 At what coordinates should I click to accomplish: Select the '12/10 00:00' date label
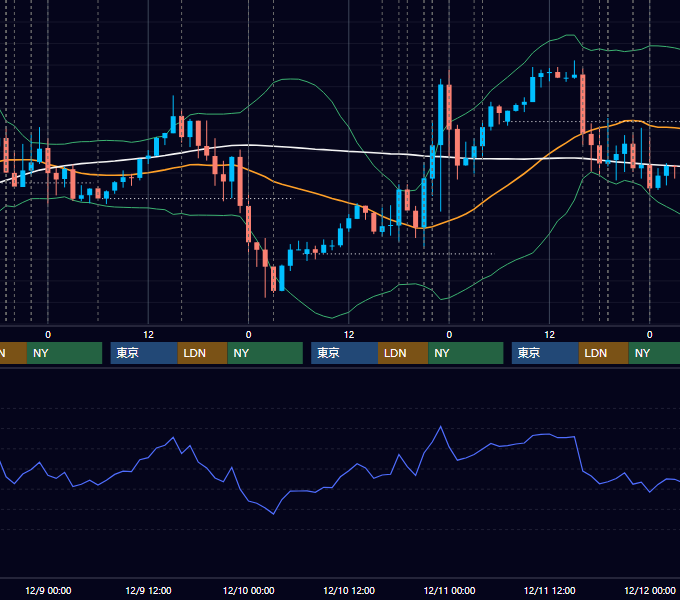pos(248,590)
